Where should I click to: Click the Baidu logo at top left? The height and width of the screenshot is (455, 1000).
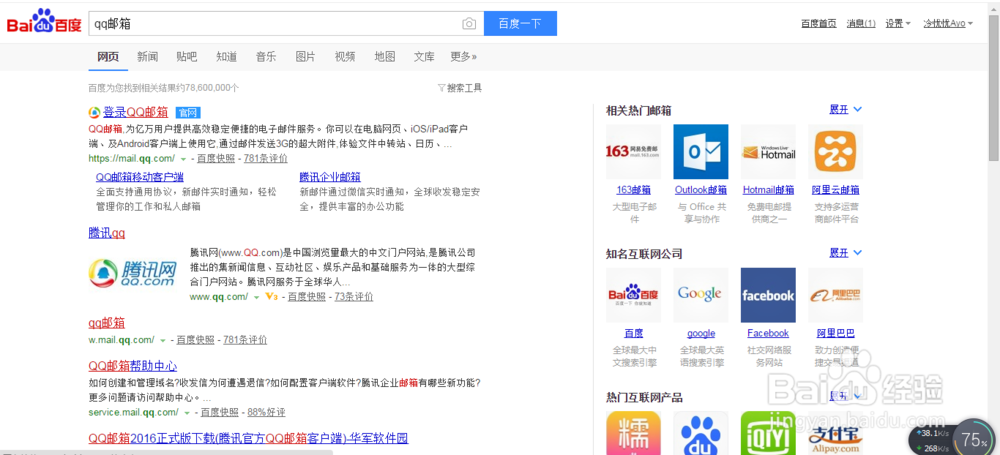44,22
